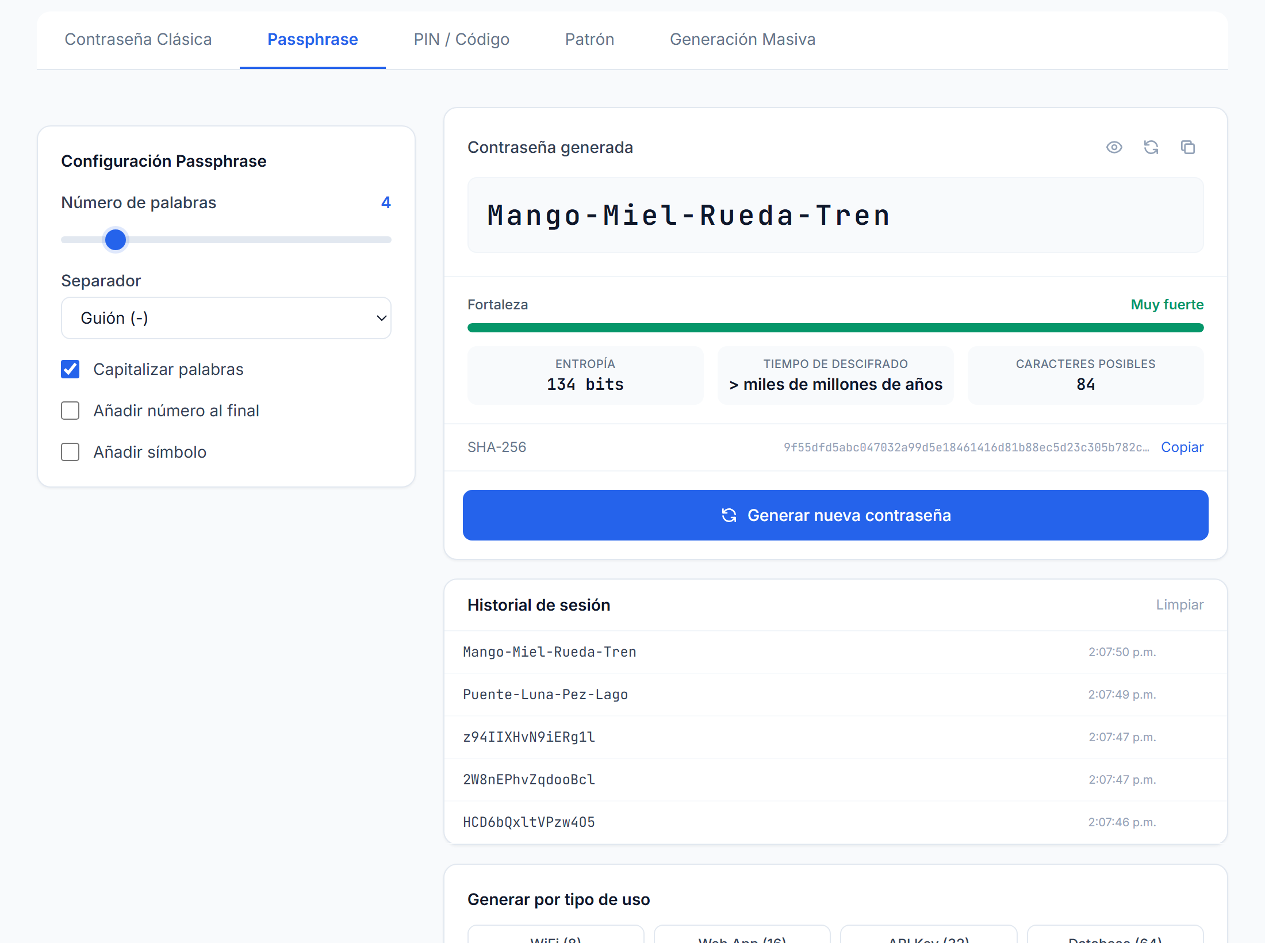Clear session history with Limpiar
The width and height of the screenshot is (1288, 943).
[x=1180, y=605]
